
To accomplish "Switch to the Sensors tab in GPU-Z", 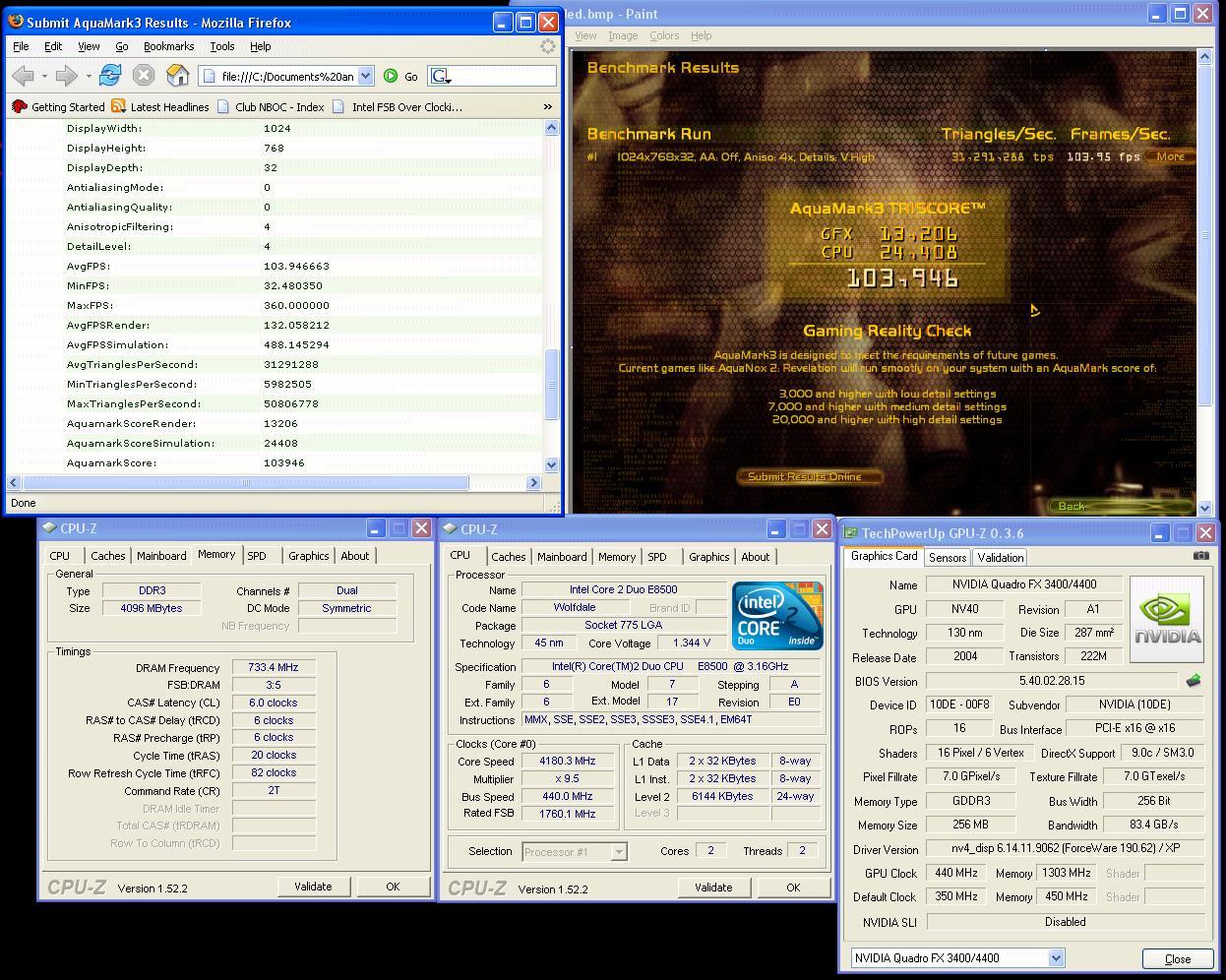I will click(x=948, y=557).
